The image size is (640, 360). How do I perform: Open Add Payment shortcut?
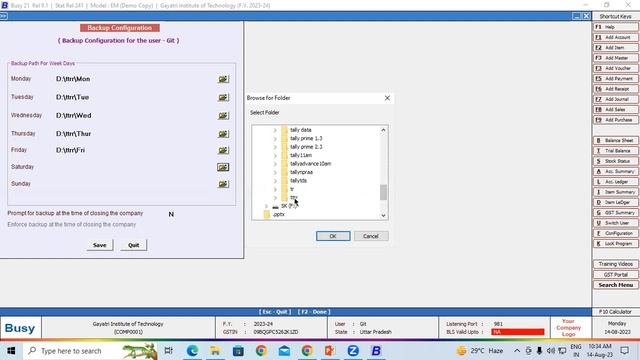pyautogui.click(x=616, y=78)
